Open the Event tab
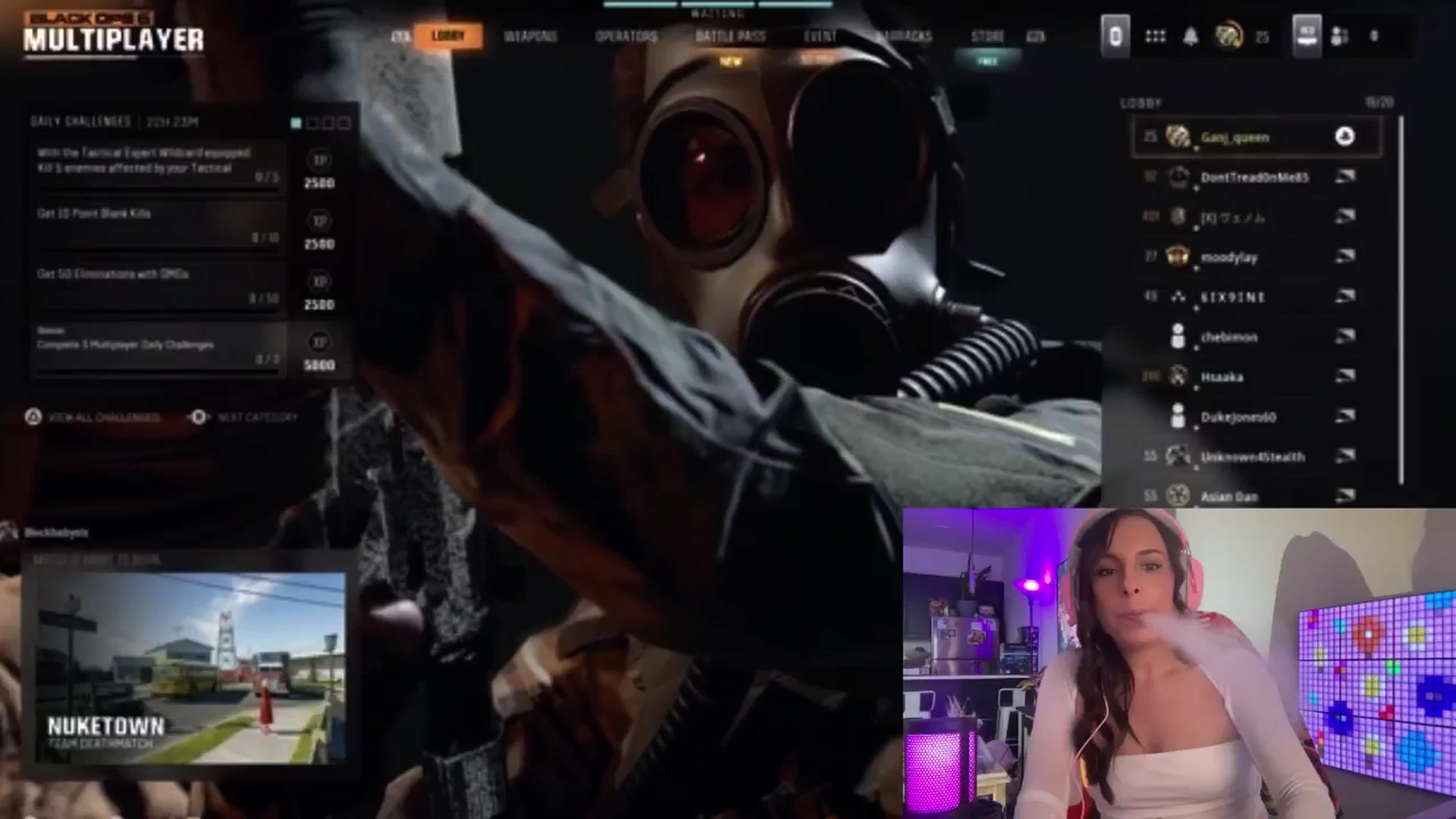Screen dimensions: 1456x819 point(820,36)
